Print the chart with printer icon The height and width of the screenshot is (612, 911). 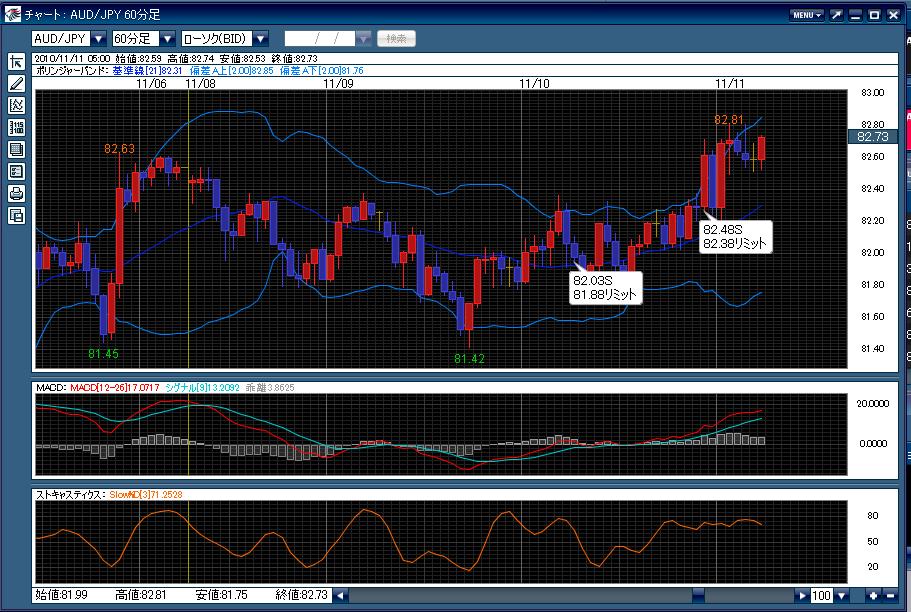[16, 194]
